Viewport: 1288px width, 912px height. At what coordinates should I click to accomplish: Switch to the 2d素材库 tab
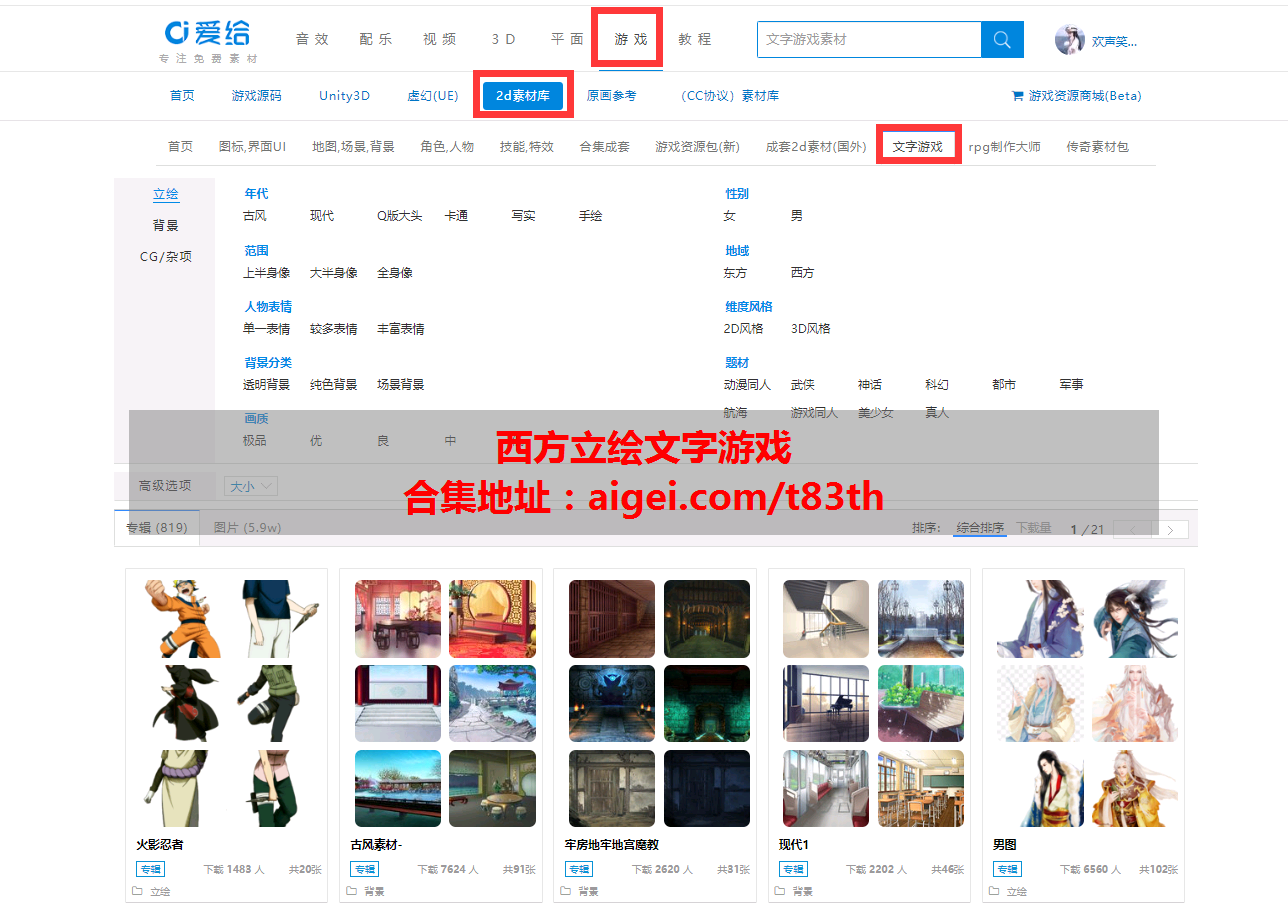pos(523,96)
